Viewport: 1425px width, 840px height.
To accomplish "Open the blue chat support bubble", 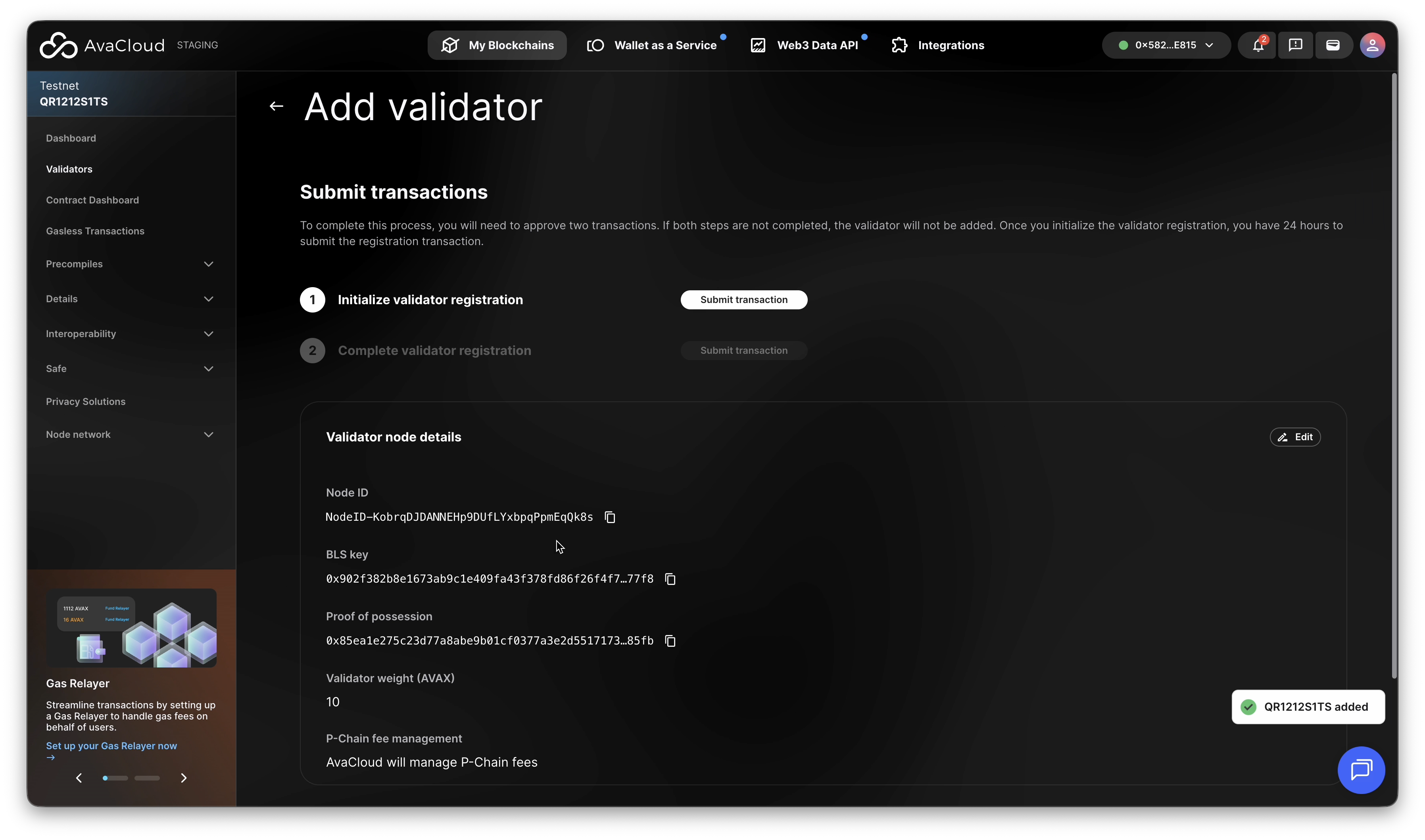I will (1361, 770).
